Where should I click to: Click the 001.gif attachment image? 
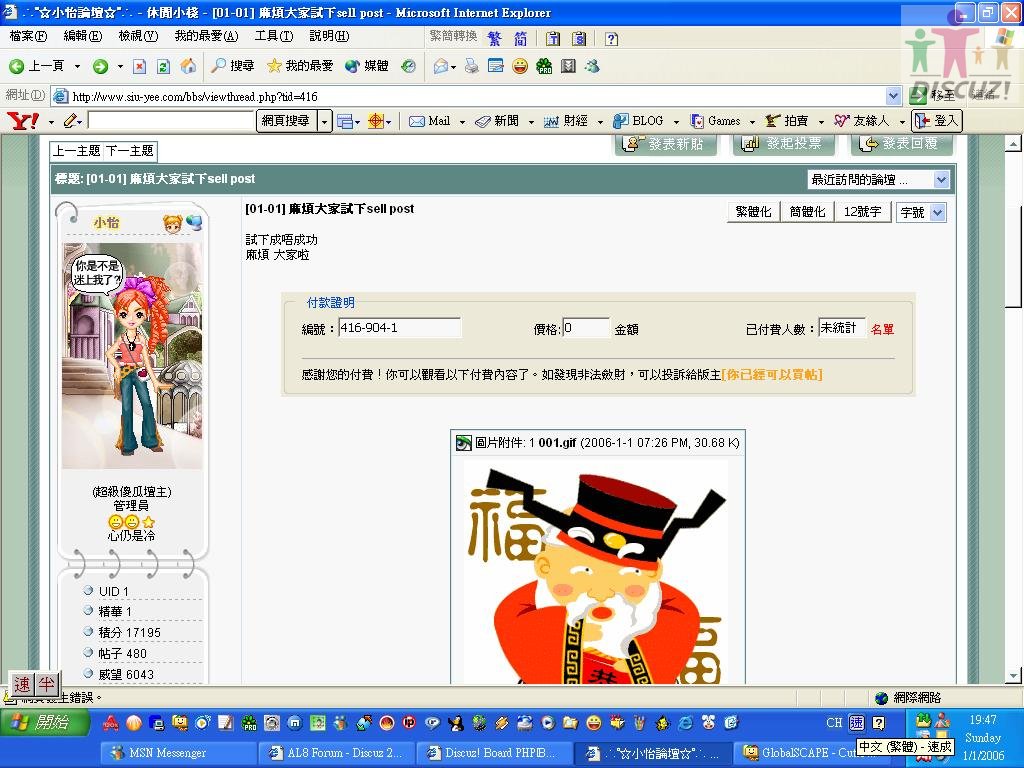coord(596,572)
